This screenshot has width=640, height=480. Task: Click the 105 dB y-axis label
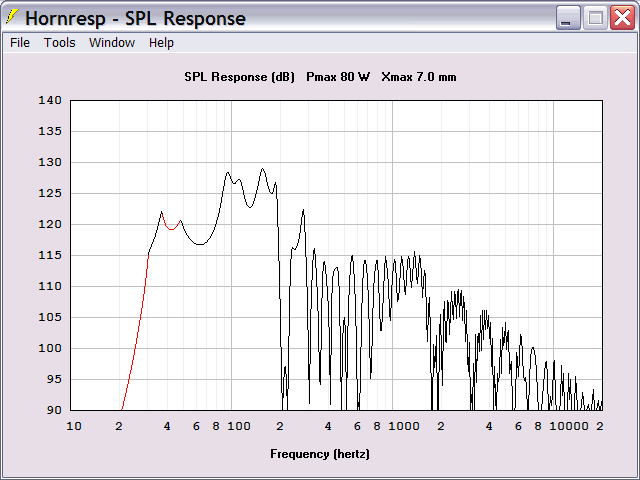[x=50, y=317]
